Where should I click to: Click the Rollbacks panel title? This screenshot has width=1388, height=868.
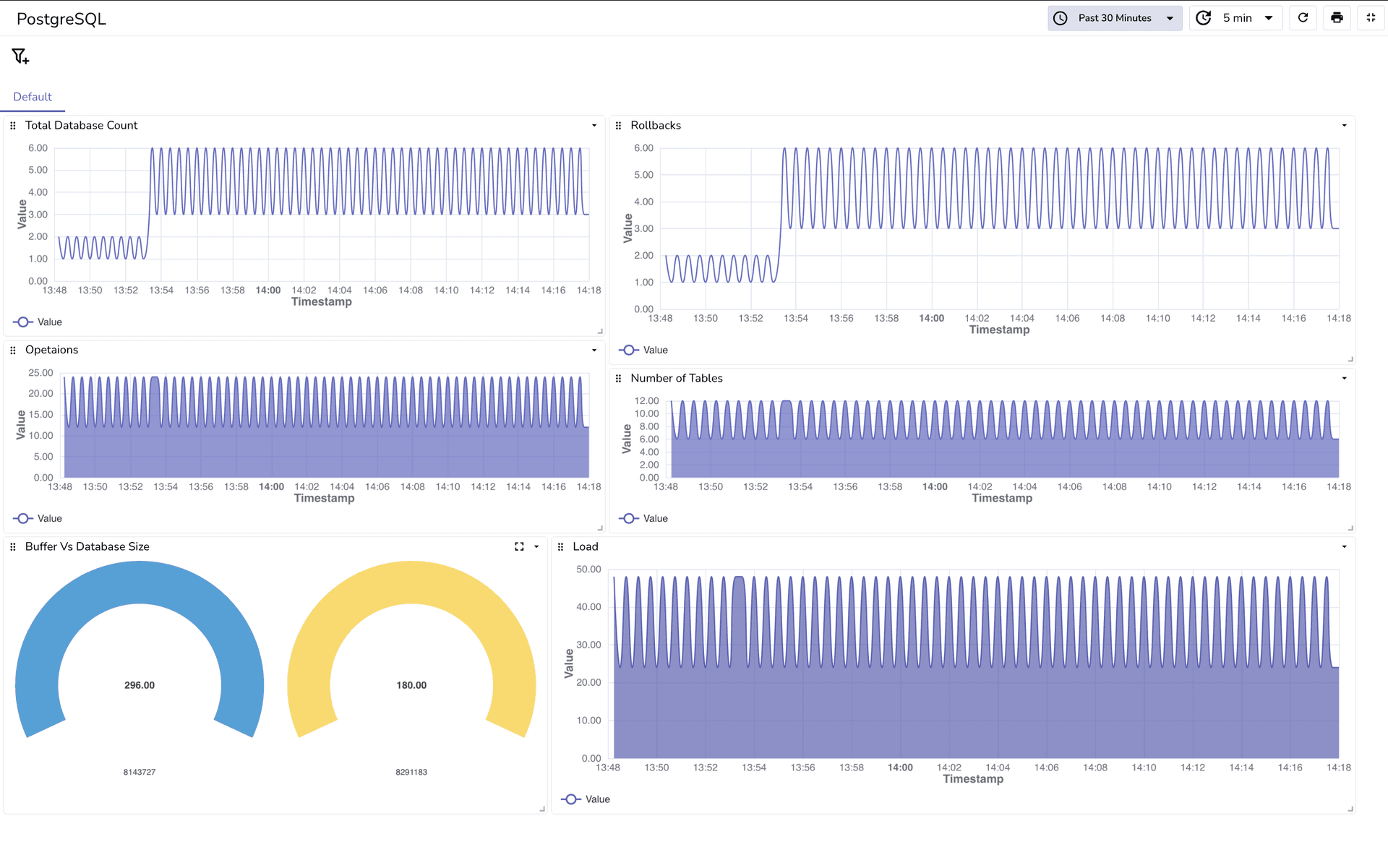tap(656, 126)
